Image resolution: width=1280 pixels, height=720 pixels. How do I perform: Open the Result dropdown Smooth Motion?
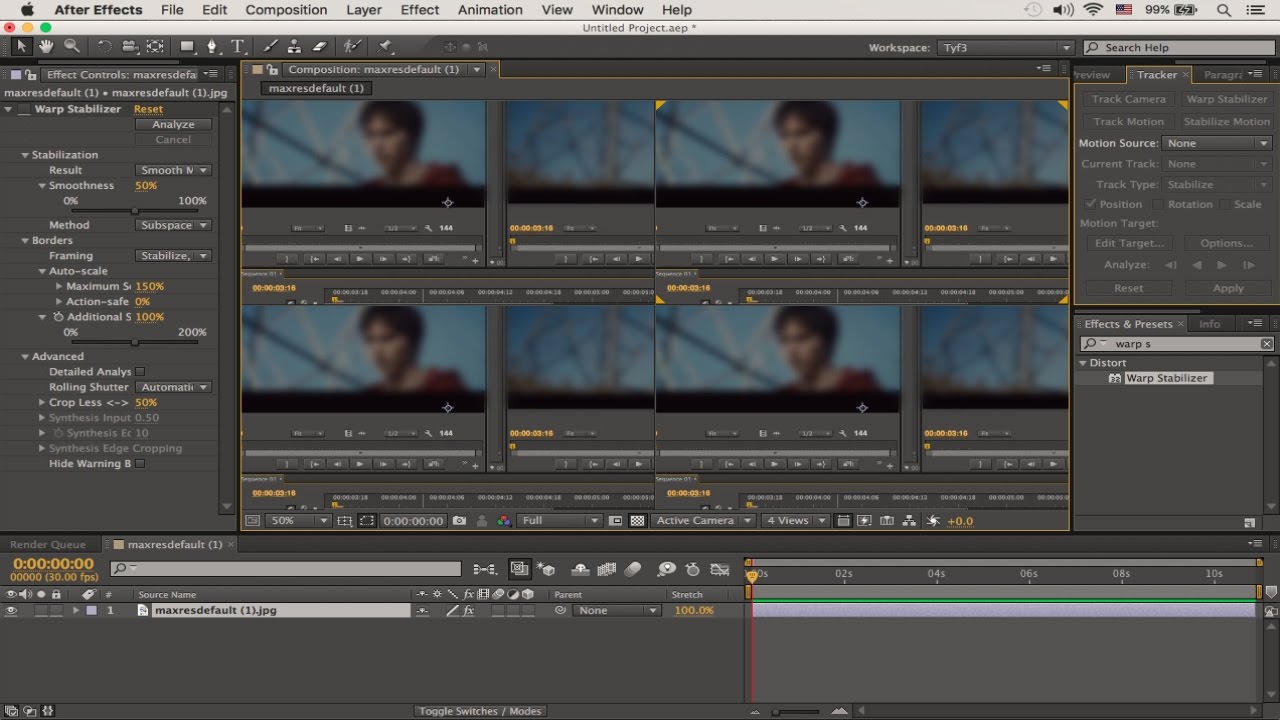point(173,170)
